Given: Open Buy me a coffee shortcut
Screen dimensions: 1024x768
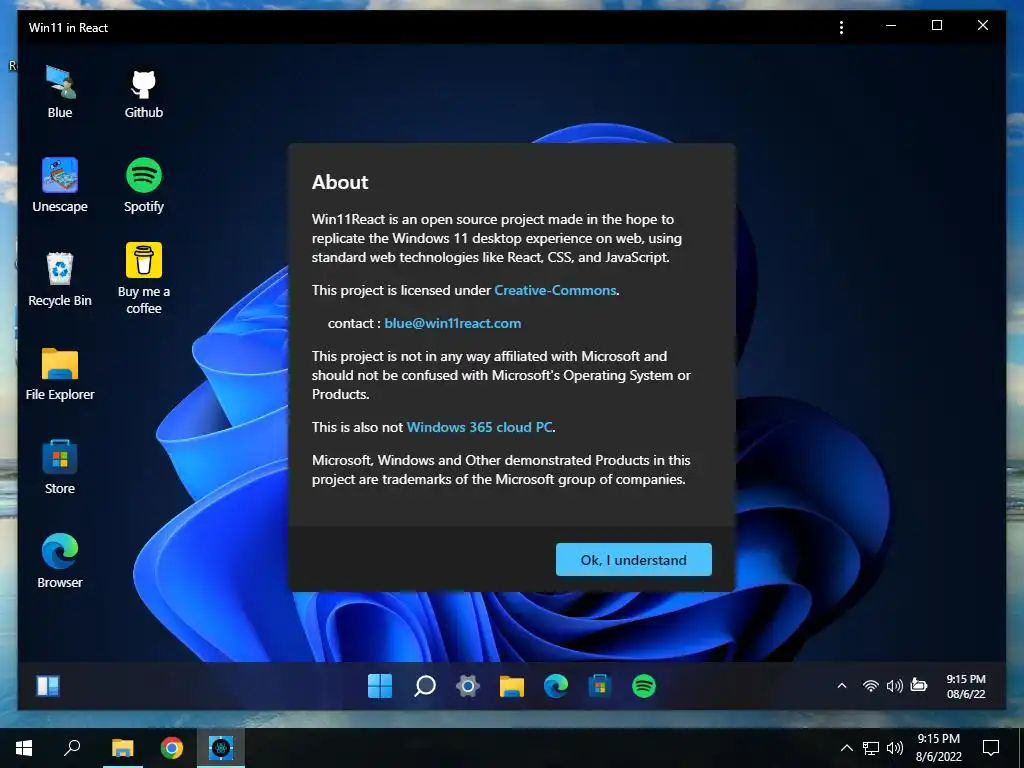Looking at the screenshot, I should pyautogui.click(x=144, y=279).
